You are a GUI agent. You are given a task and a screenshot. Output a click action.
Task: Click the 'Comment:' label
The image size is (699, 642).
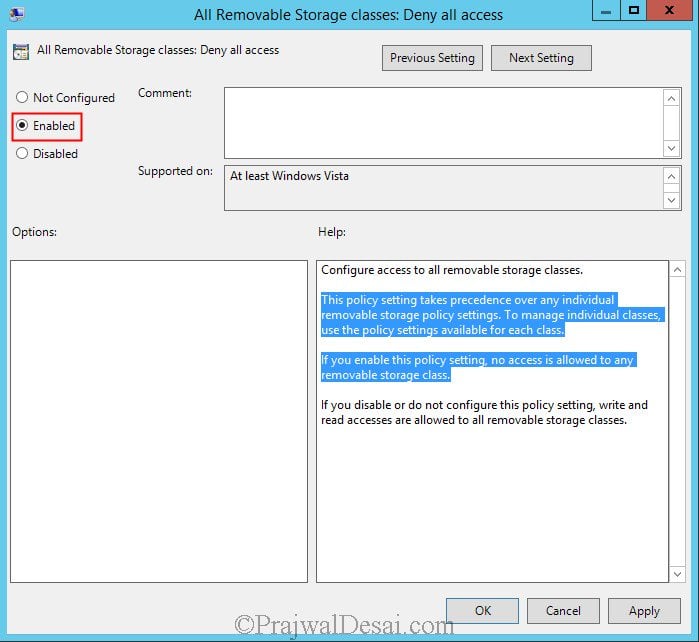165,93
